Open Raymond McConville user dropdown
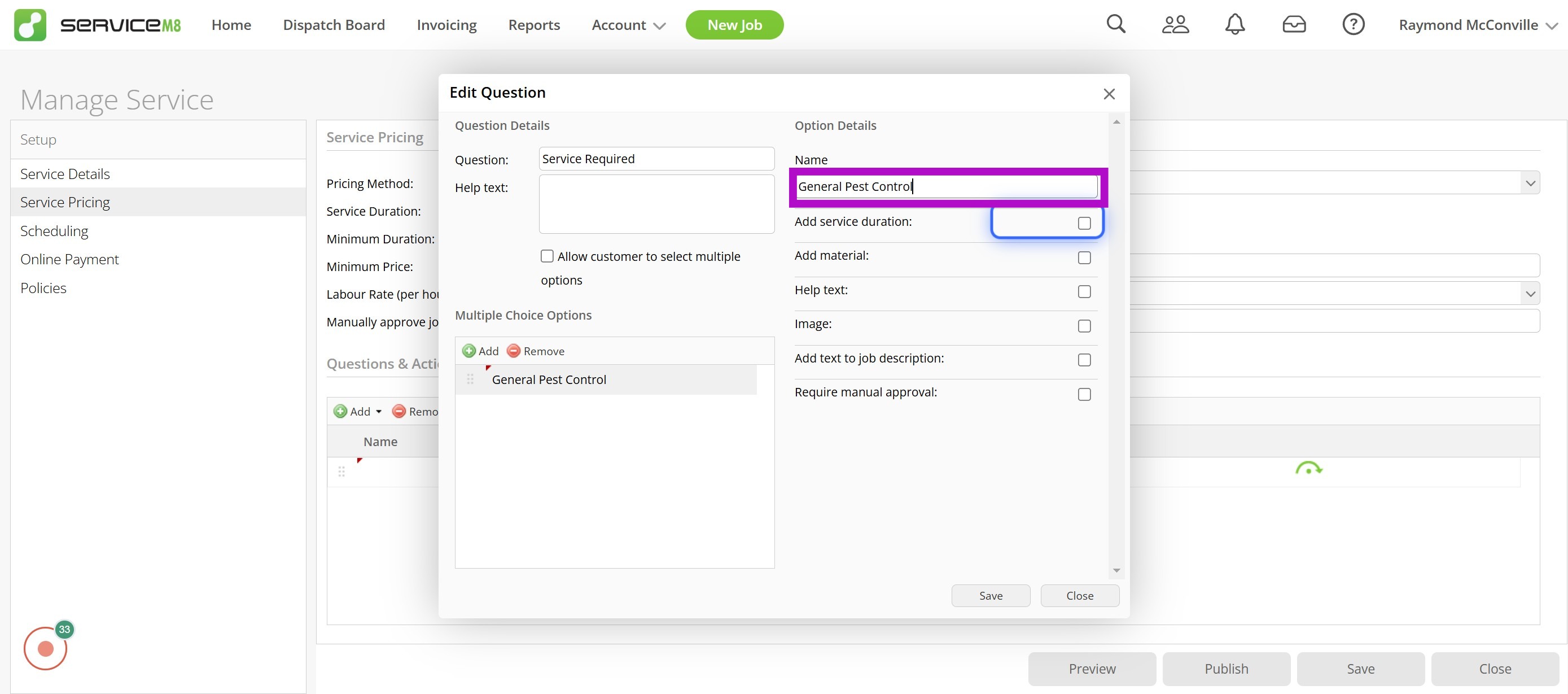This screenshot has width=1568, height=694. [1477, 25]
